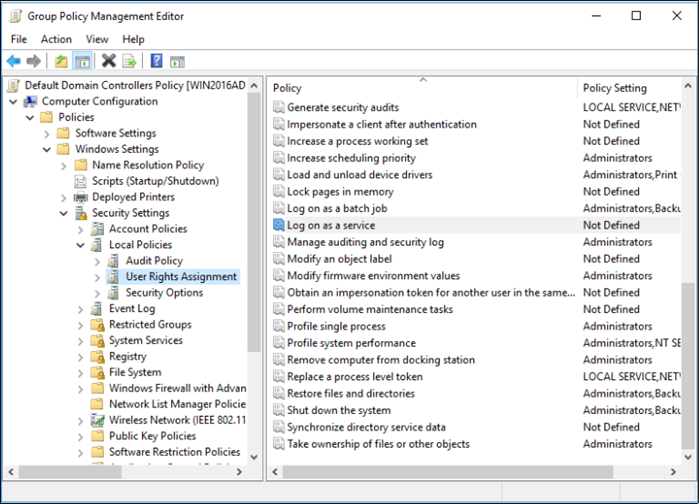This screenshot has height=504, width=699.
Task: Click the Policy Setting column header
Action: click(x=614, y=88)
